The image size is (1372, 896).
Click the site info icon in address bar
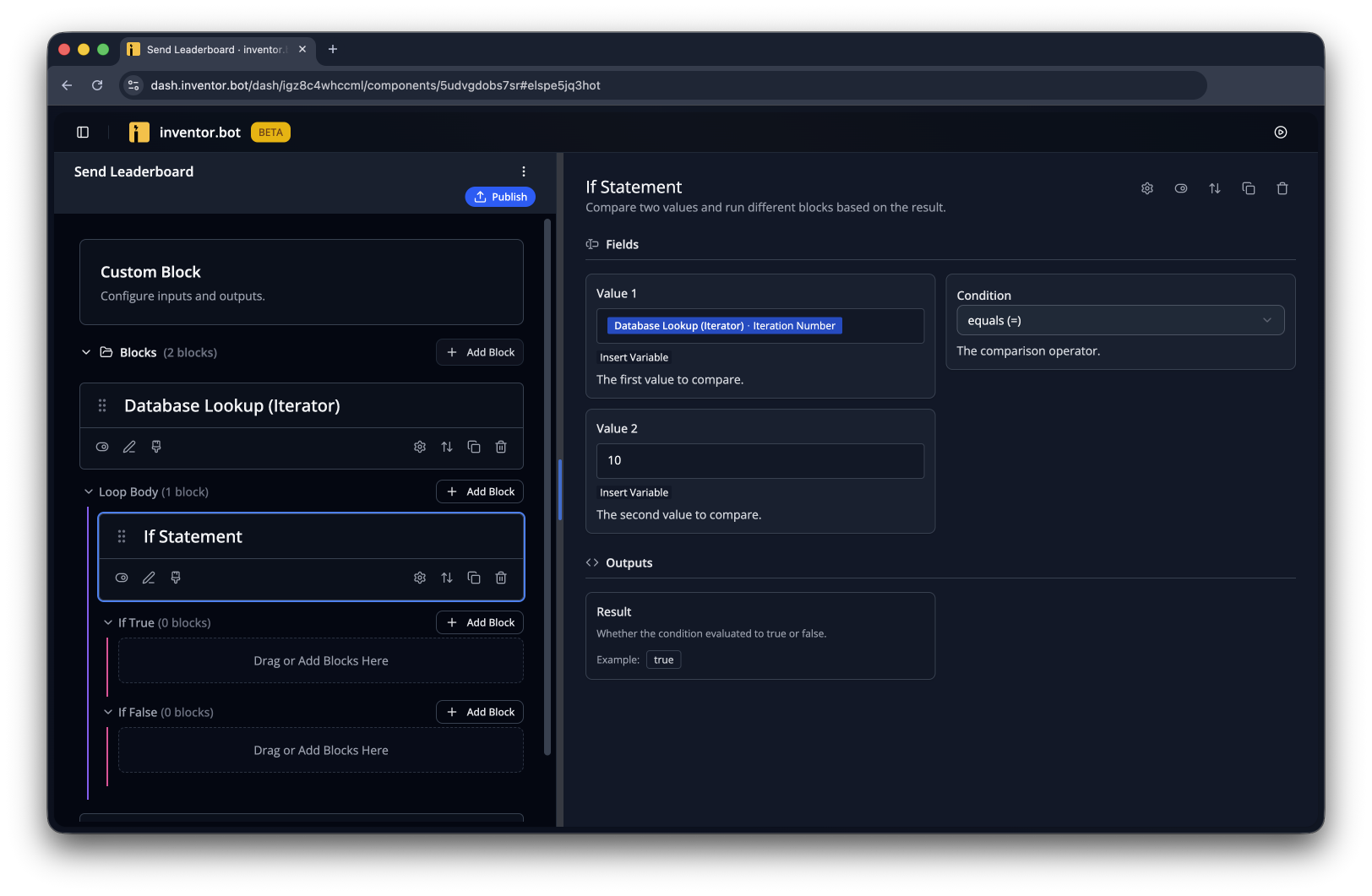pyautogui.click(x=133, y=85)
